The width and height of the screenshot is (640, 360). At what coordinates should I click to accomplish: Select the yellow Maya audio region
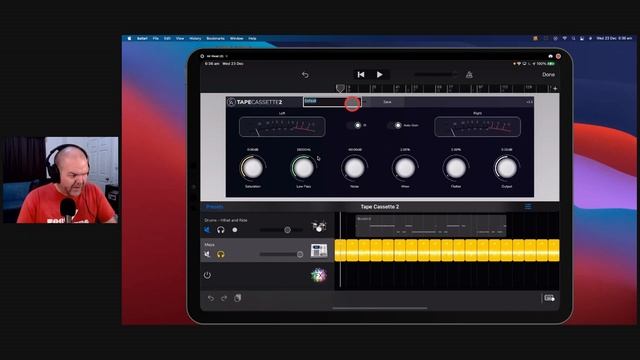447,250
